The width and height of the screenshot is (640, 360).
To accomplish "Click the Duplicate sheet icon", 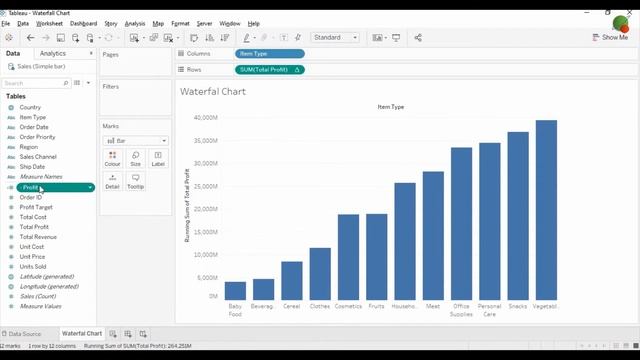I will pos(153,38).
